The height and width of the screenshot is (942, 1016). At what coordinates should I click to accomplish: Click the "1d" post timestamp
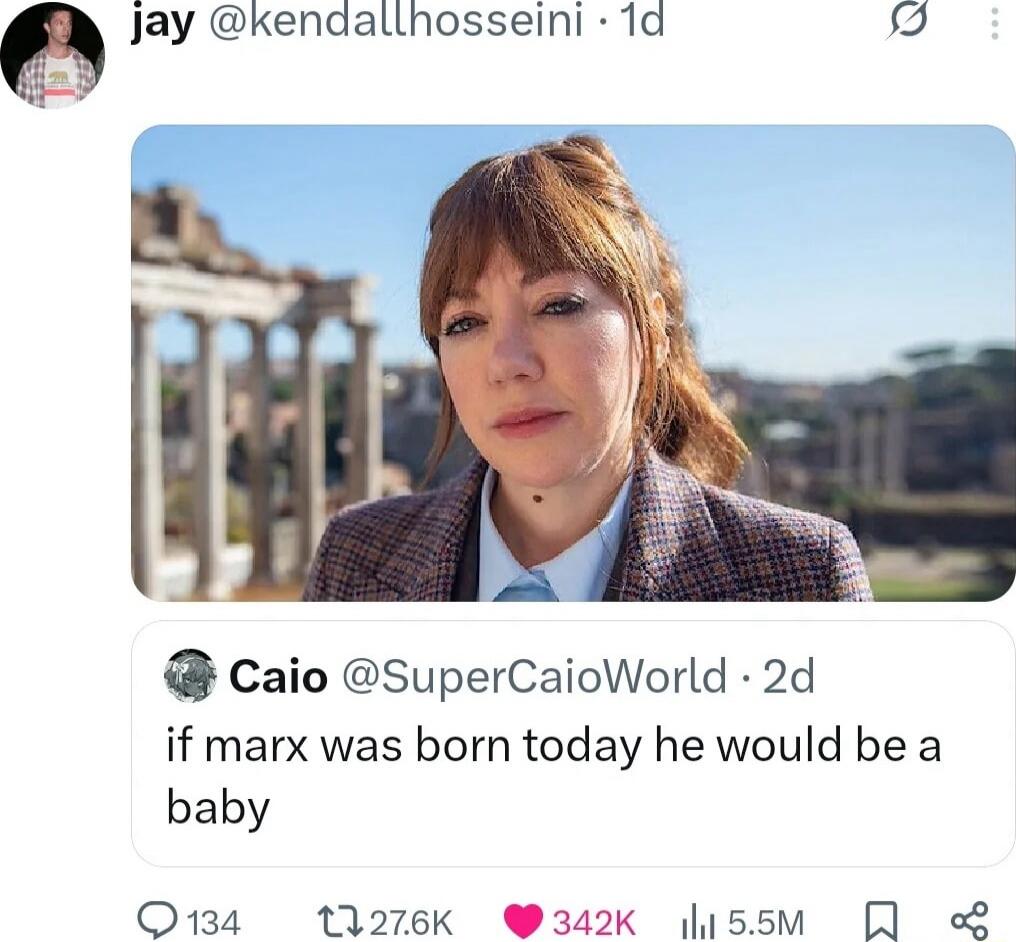[x=642, y=22]
